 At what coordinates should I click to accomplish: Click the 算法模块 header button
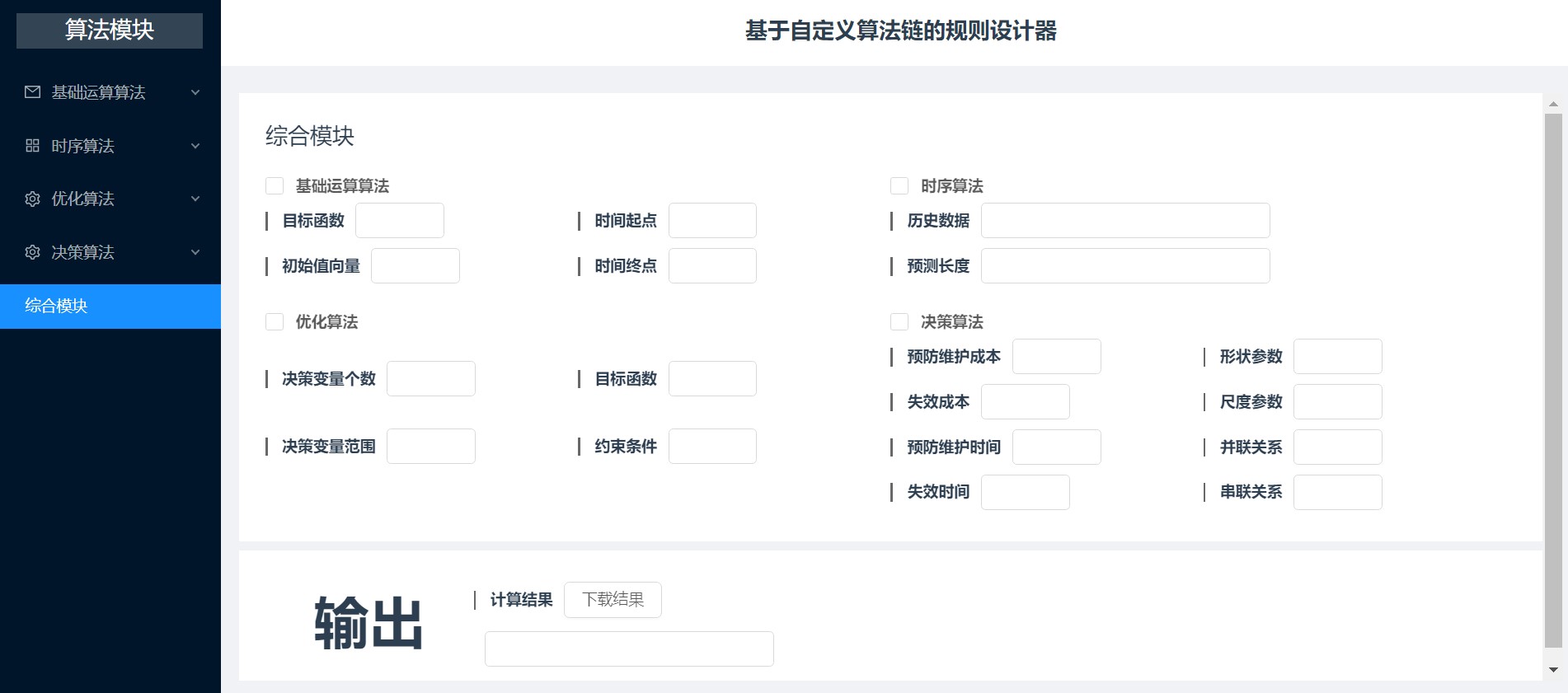[x=110, y=30]
